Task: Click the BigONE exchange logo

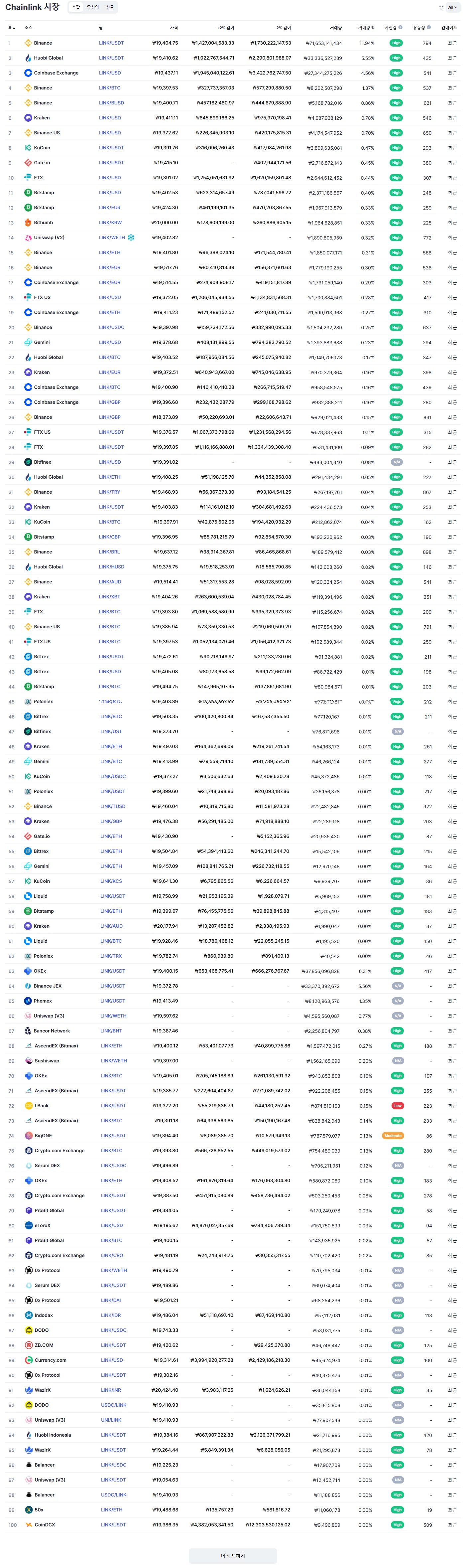Action: (28, 1136)
